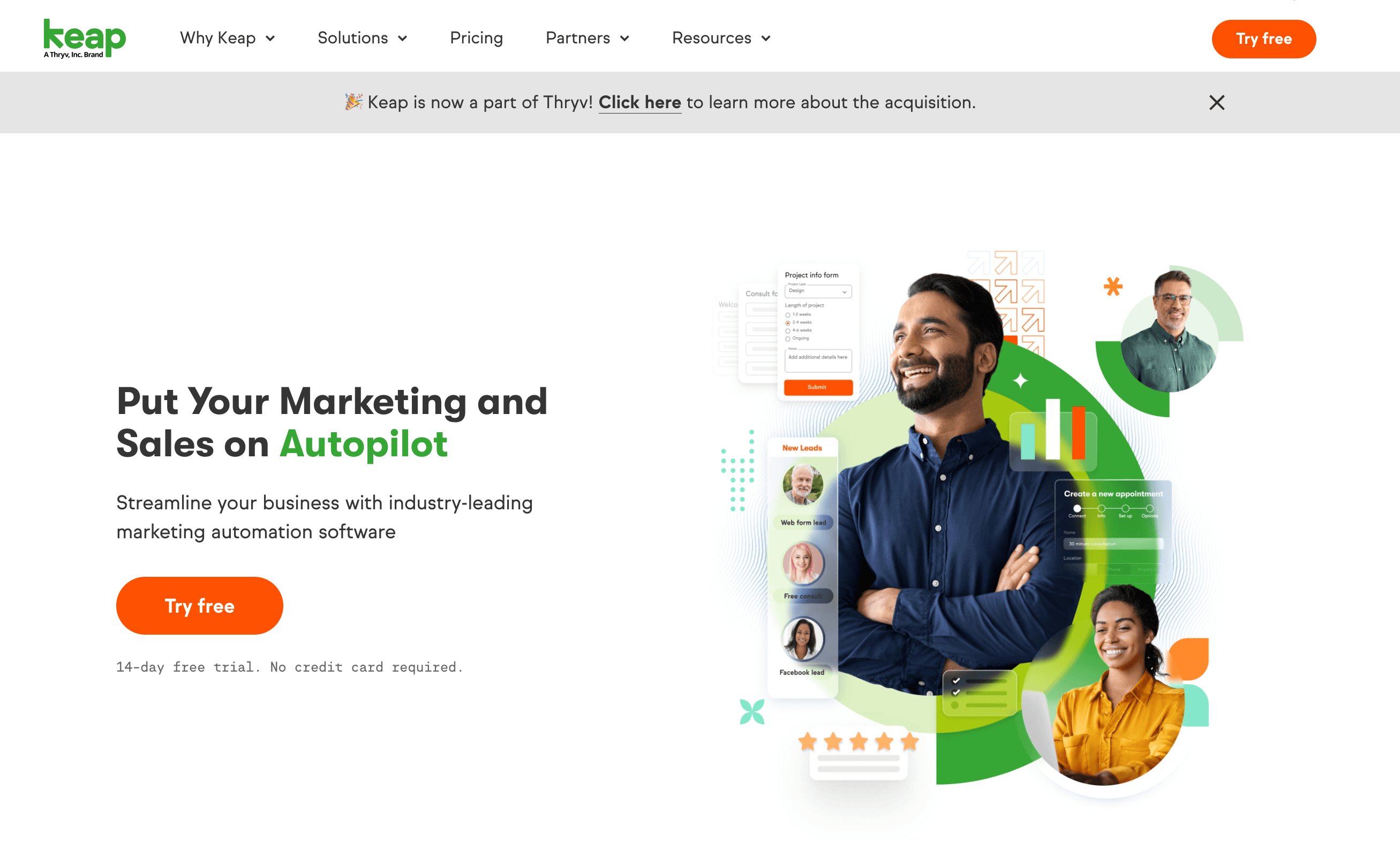
Task: Click the Keap logo in the header
Action: 85,38
